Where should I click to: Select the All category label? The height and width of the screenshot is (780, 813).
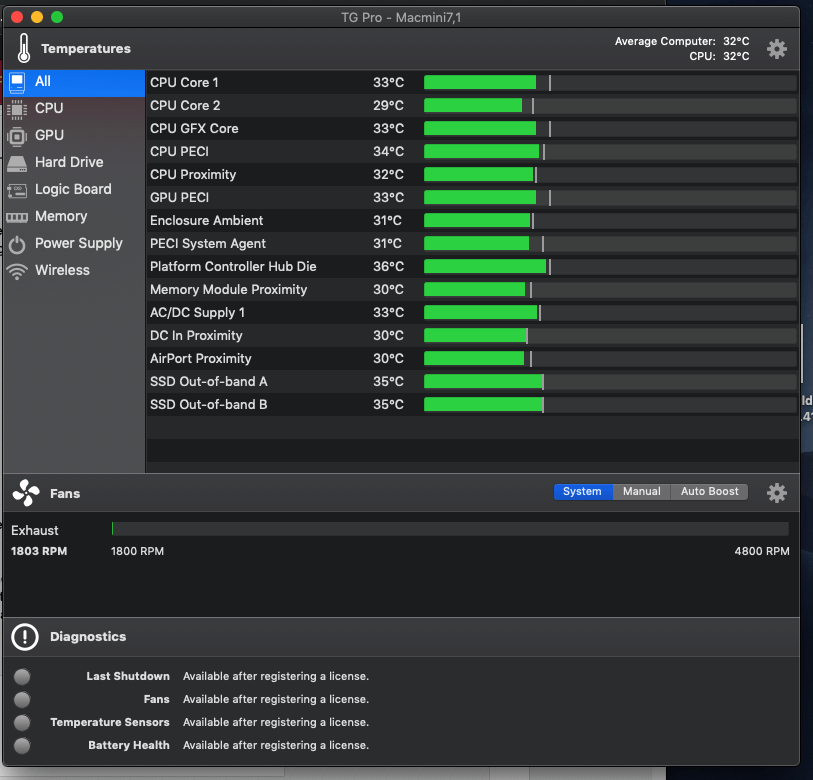click(x=43, y=81)
